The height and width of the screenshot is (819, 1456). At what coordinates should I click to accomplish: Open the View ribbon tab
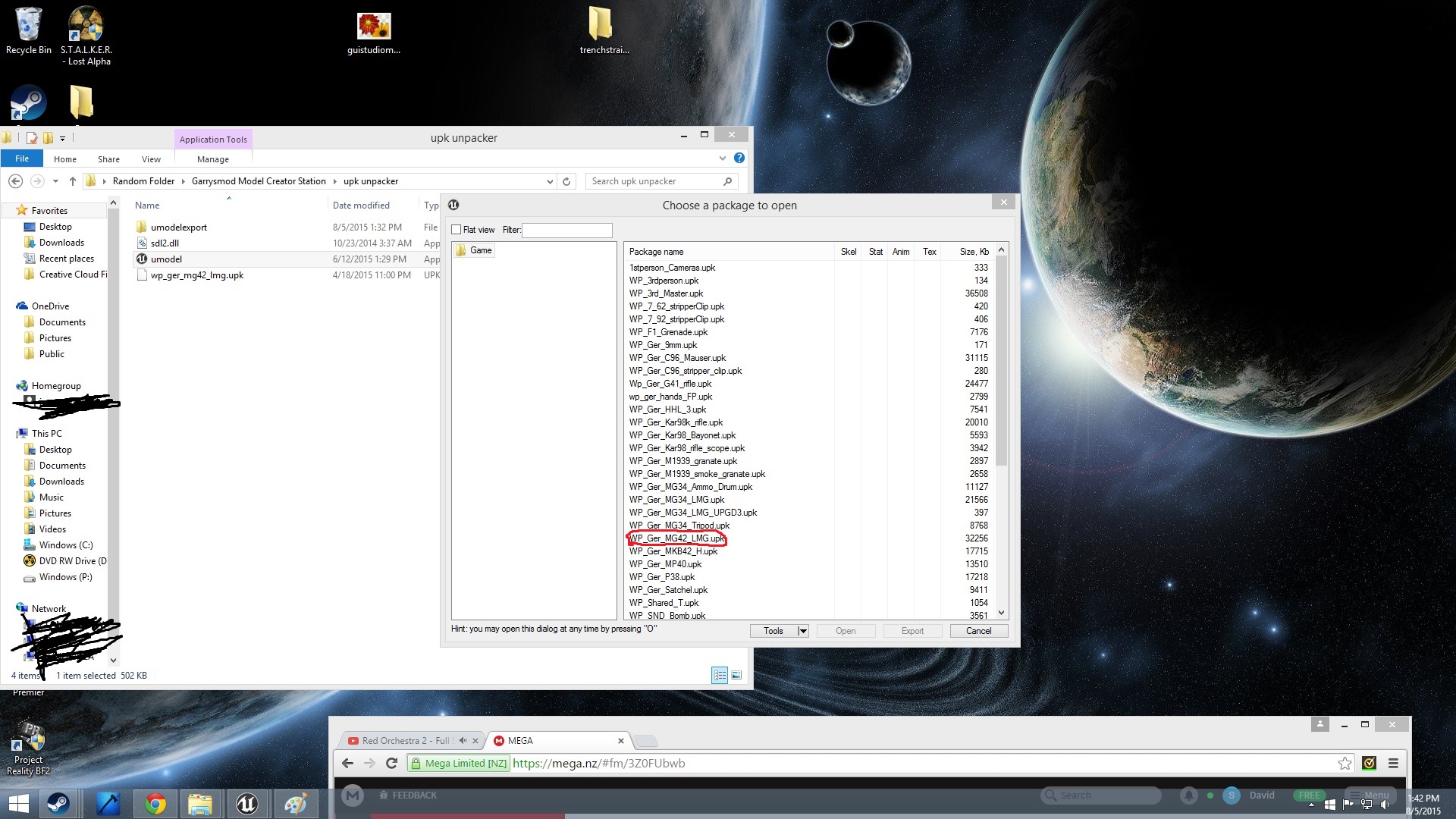coord(151,159)
